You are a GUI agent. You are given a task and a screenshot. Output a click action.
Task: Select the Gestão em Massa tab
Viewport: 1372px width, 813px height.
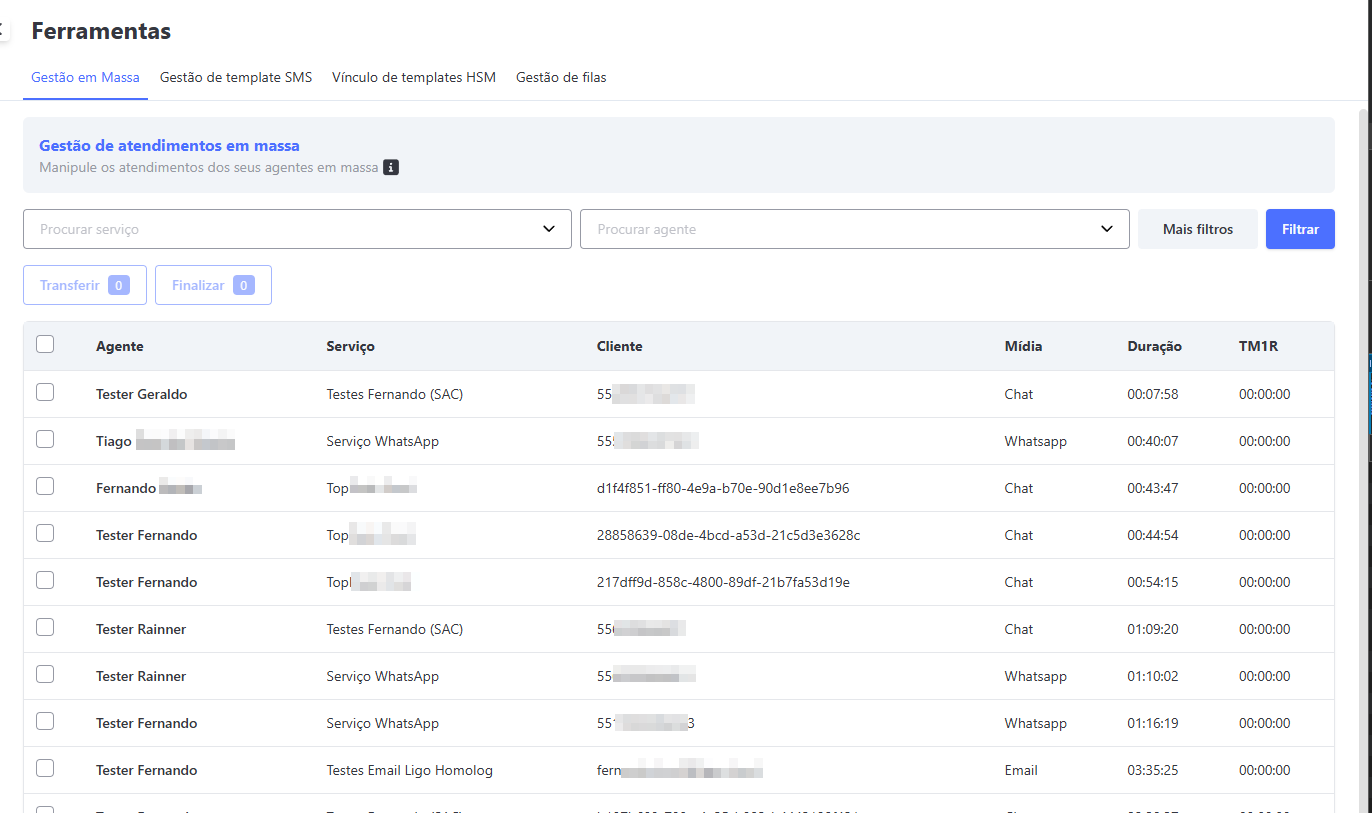85,78
